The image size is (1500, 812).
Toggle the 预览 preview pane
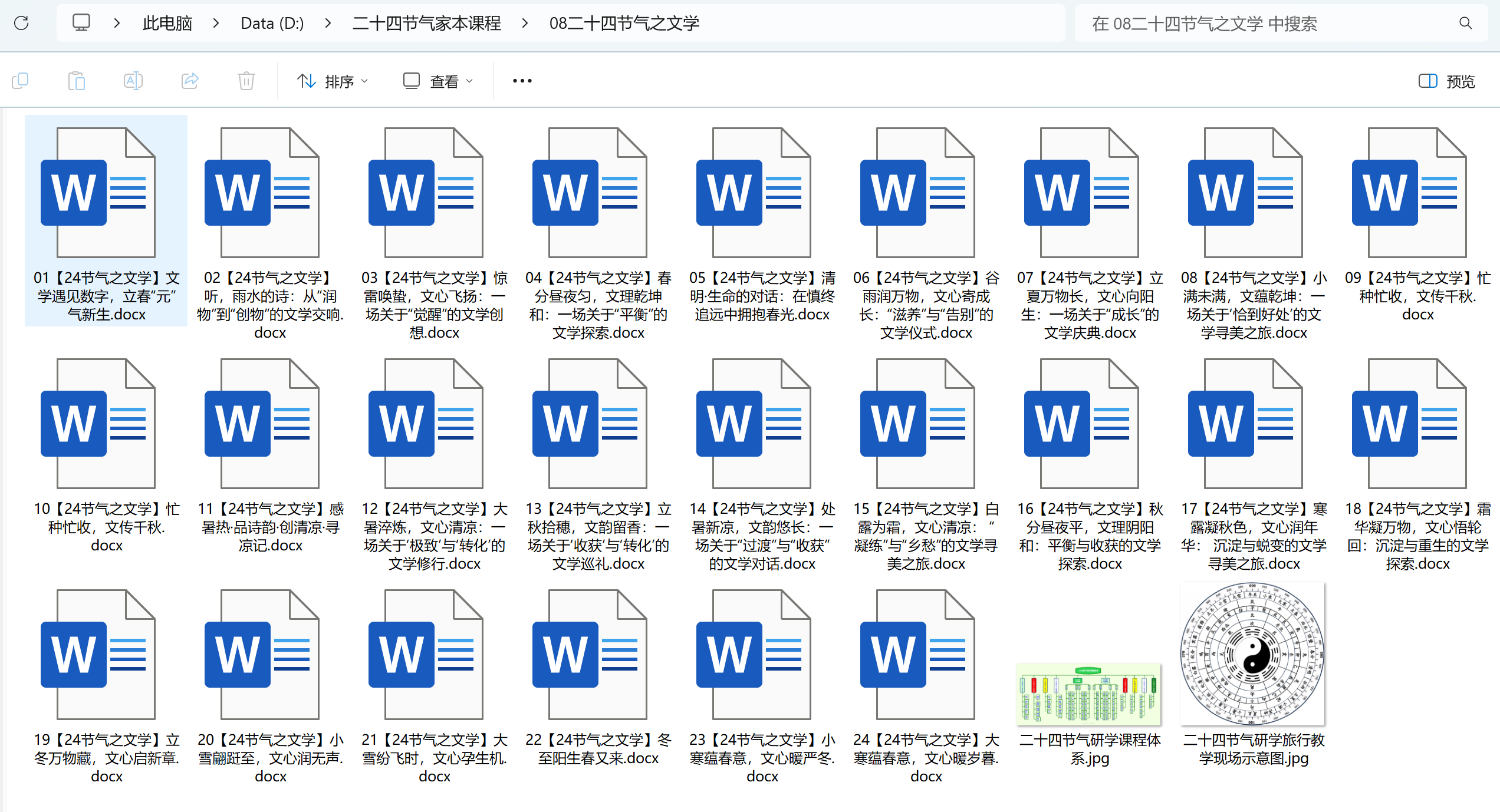click(x=1447, y=81)
